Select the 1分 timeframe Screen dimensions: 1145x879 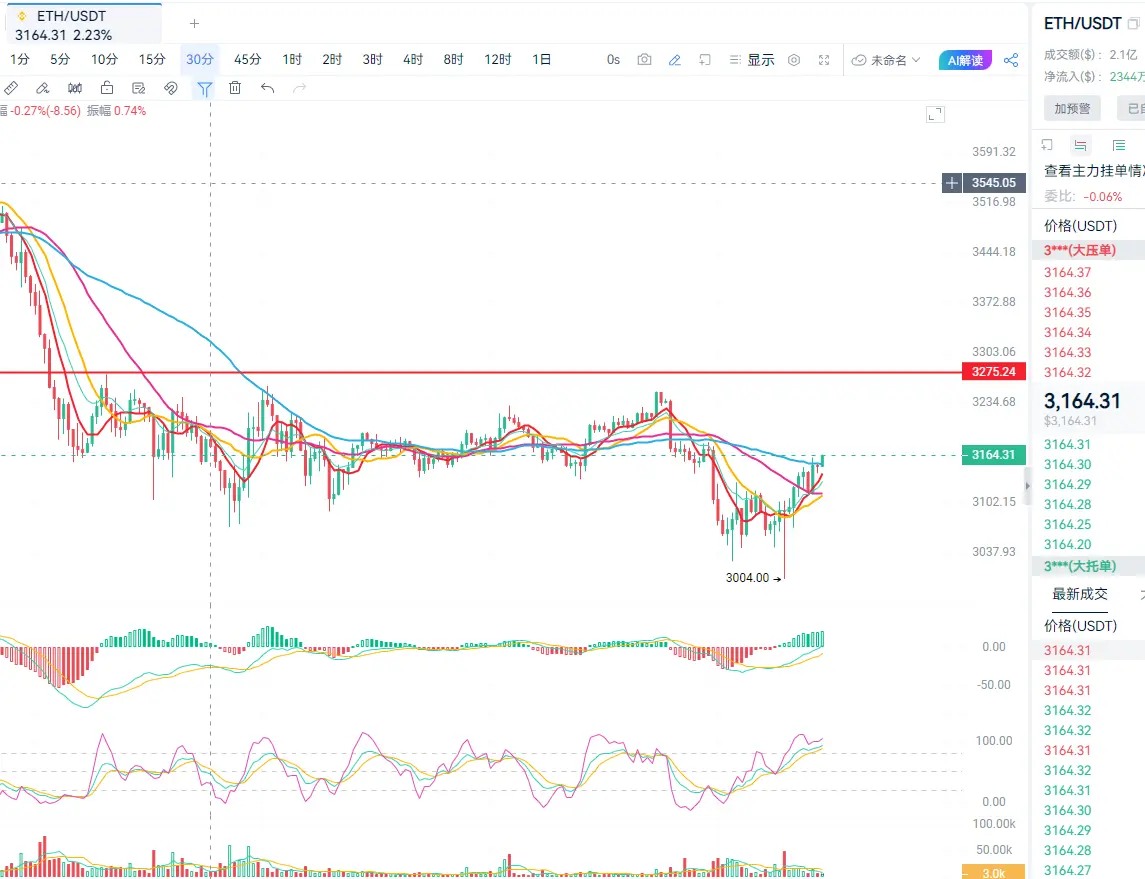[x=20, y=59]
